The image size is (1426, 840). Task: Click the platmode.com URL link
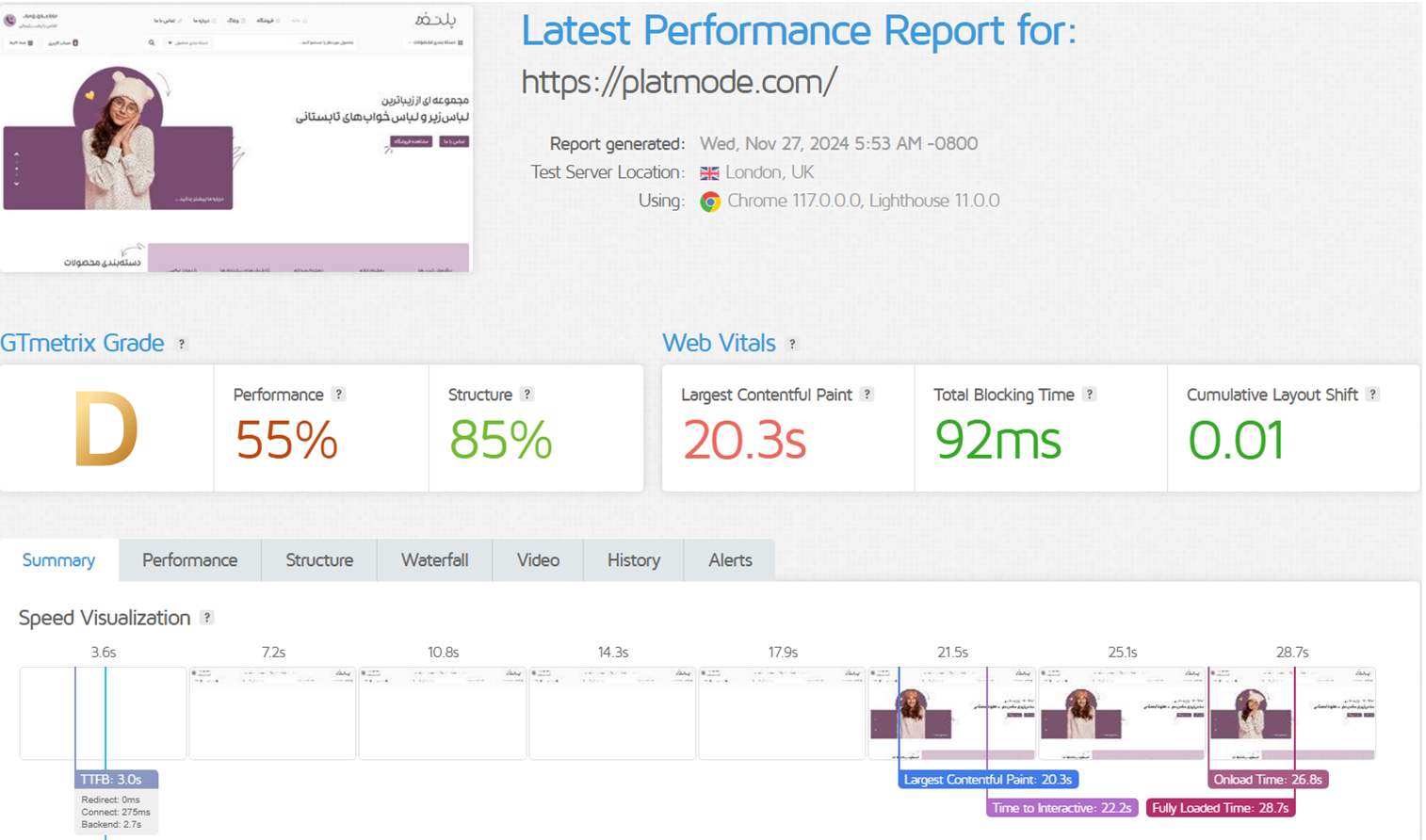678,83
